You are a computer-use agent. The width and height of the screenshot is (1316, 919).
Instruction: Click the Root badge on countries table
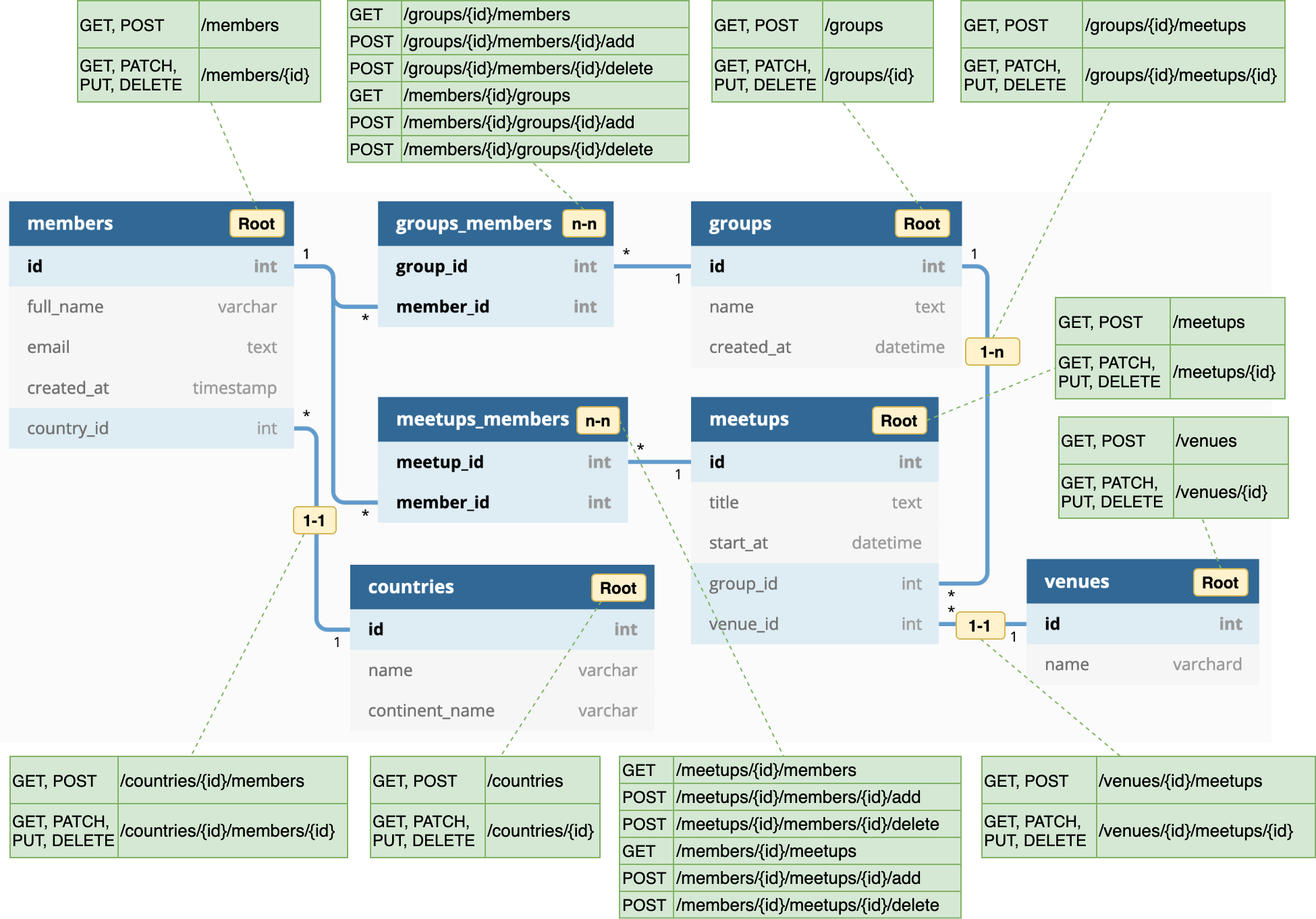pos(618,588)
